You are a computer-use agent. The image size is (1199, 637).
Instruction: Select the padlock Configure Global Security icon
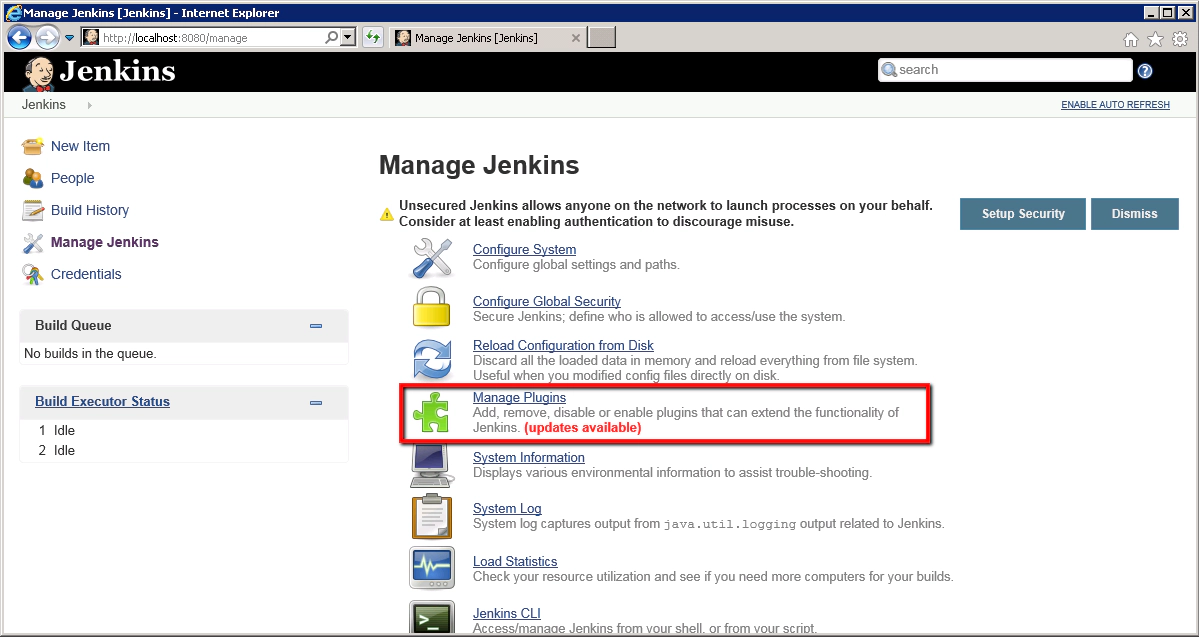(431, 310)
